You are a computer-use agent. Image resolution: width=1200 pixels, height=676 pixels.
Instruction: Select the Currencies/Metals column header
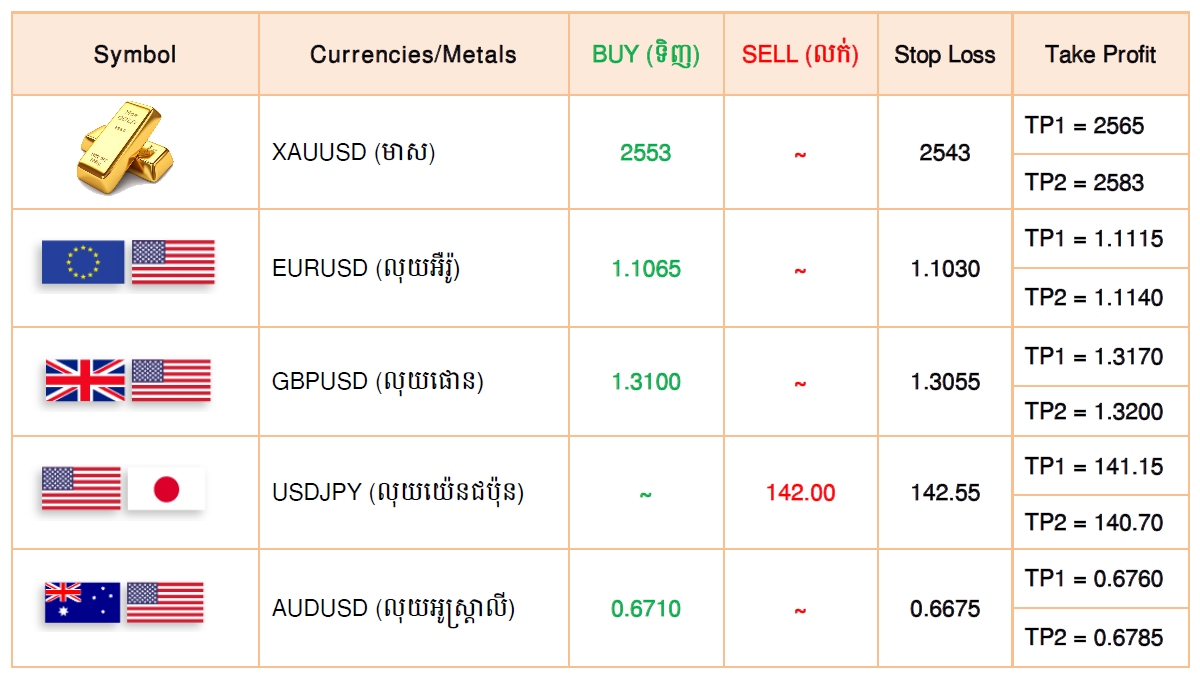(x=414, y=54)
